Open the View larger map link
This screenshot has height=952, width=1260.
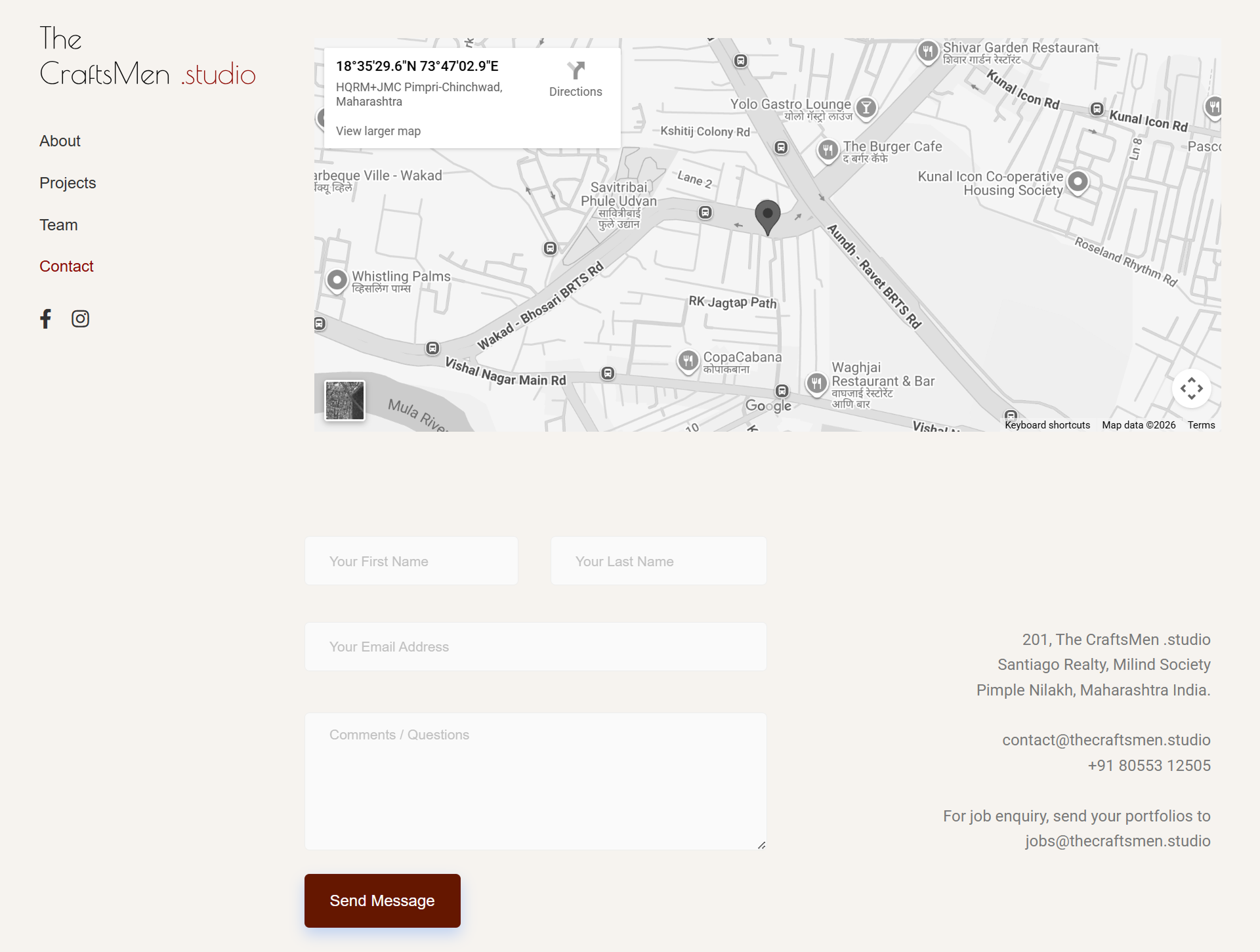point(378,131)
